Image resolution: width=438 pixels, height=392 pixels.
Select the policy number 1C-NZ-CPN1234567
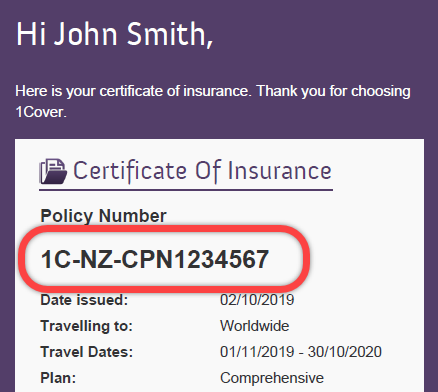[155, 259]
